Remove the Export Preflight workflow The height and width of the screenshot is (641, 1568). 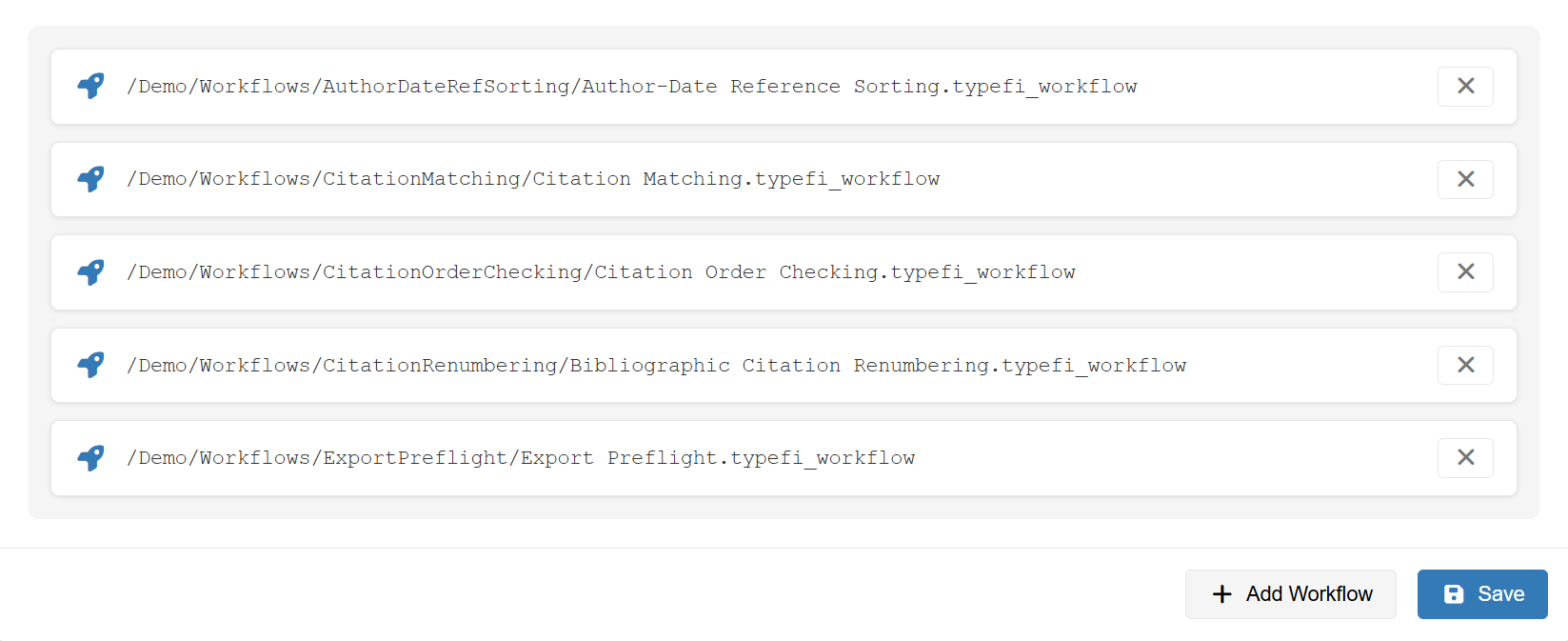1465,457
